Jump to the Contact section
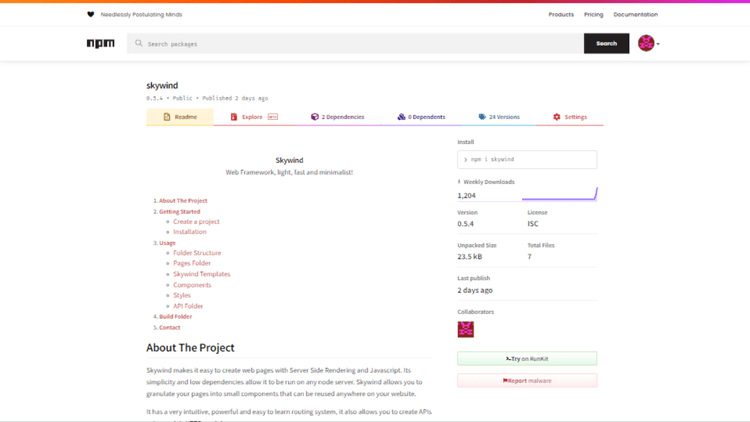 pyautogui.click(x=170, y=327)
